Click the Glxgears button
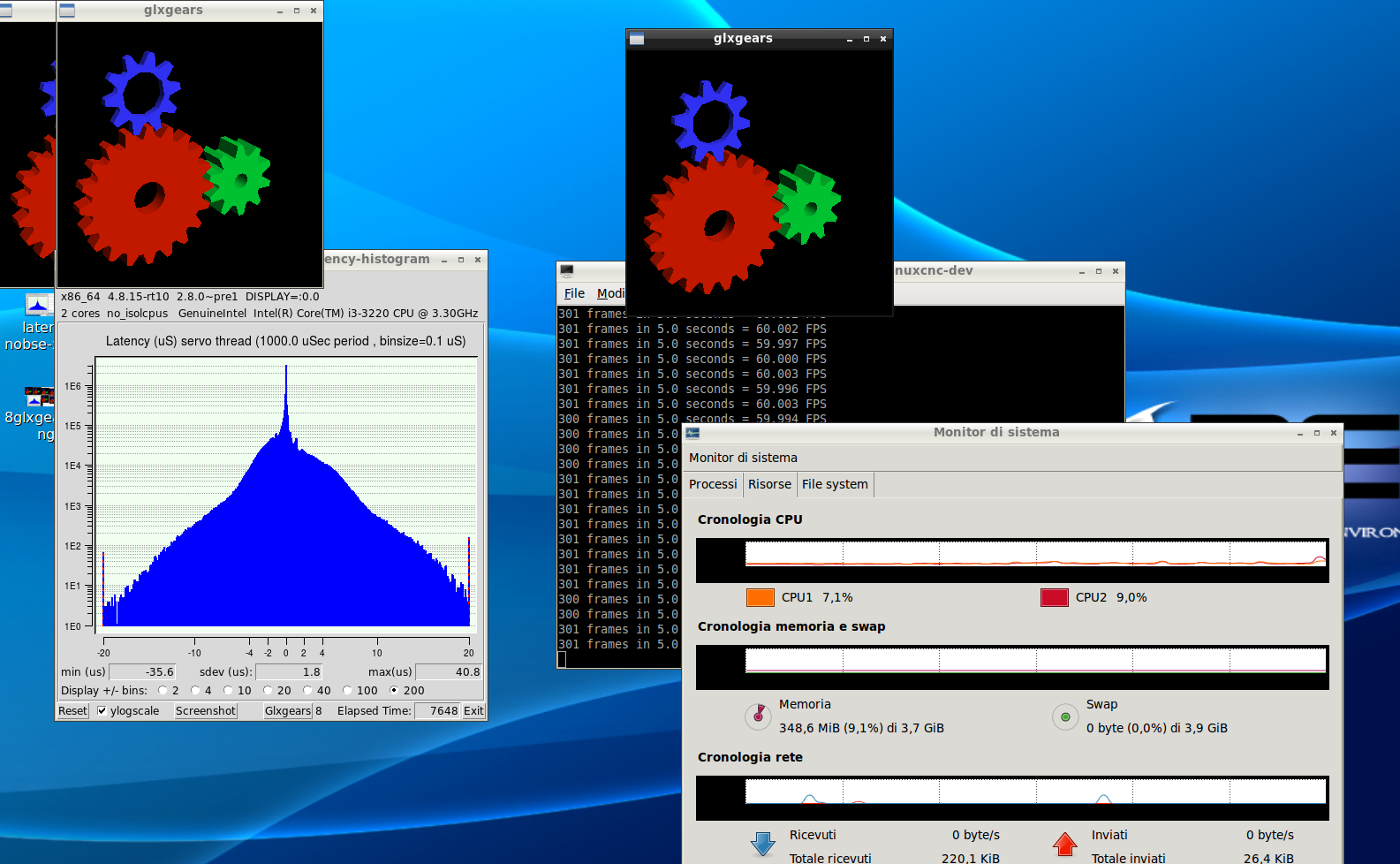 [x=288, y=711]
